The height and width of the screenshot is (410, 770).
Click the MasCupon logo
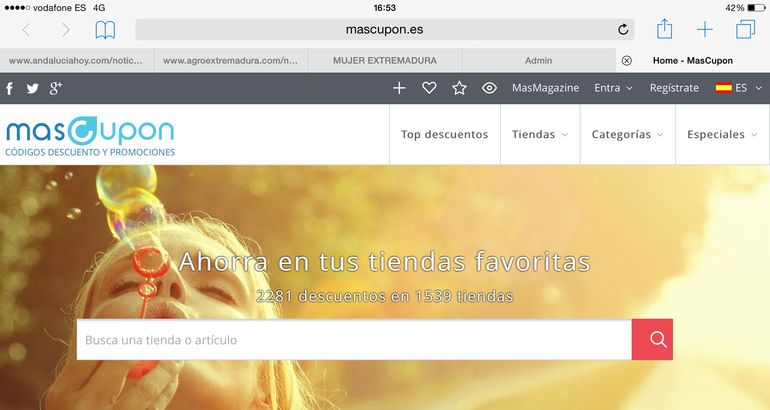pyautogui.click(x=90, y=136)
